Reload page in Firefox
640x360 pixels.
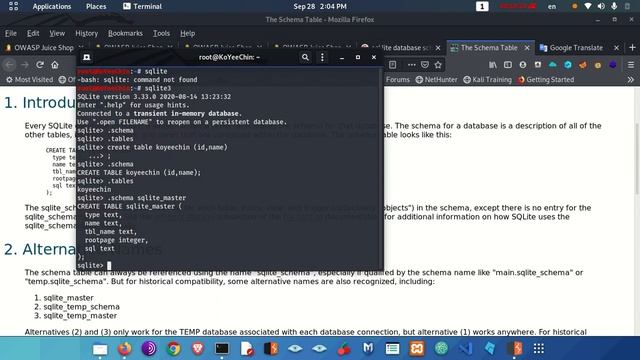tap(40, 64)
